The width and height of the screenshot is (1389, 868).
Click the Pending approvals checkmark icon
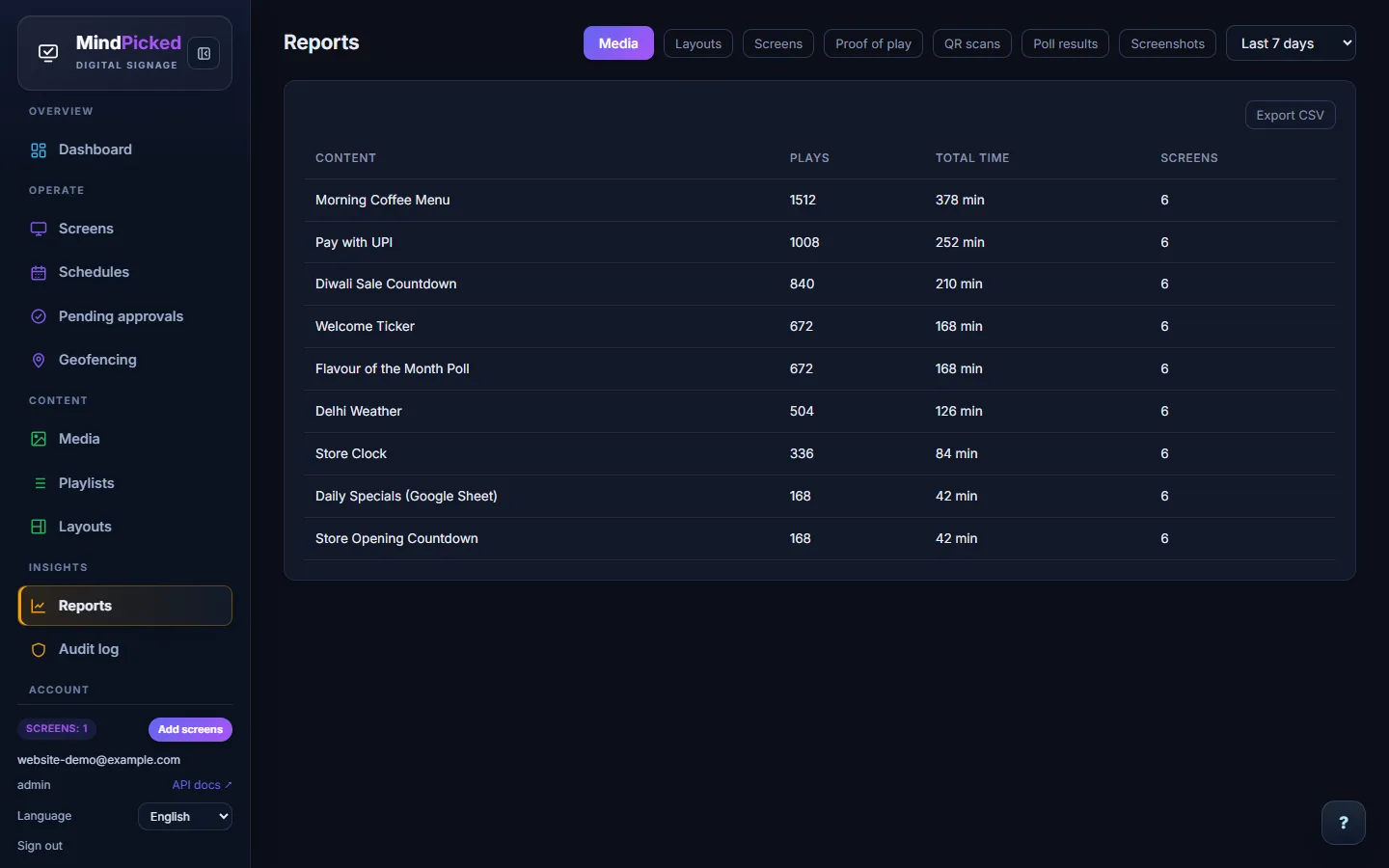39,316
